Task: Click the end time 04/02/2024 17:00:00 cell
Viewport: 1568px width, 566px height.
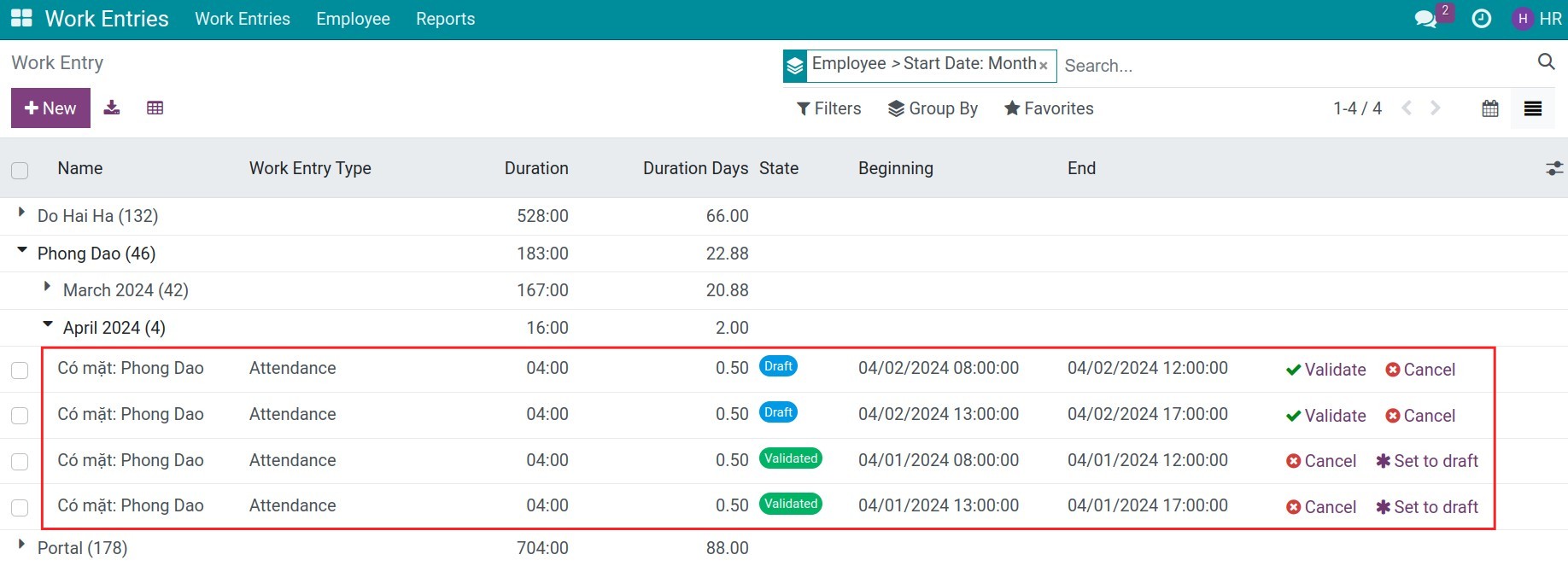Action: [x=1148, y=414]
